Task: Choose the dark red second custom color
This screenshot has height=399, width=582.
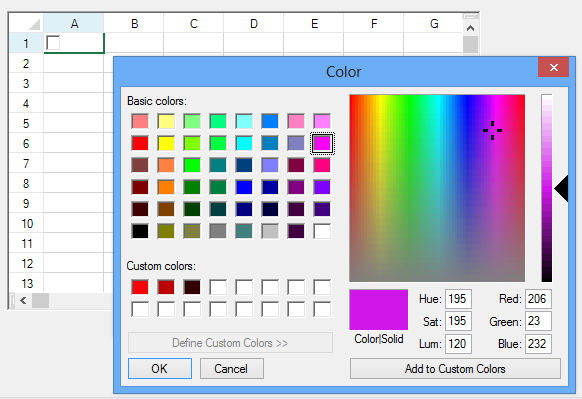Action: pos(166,287)
